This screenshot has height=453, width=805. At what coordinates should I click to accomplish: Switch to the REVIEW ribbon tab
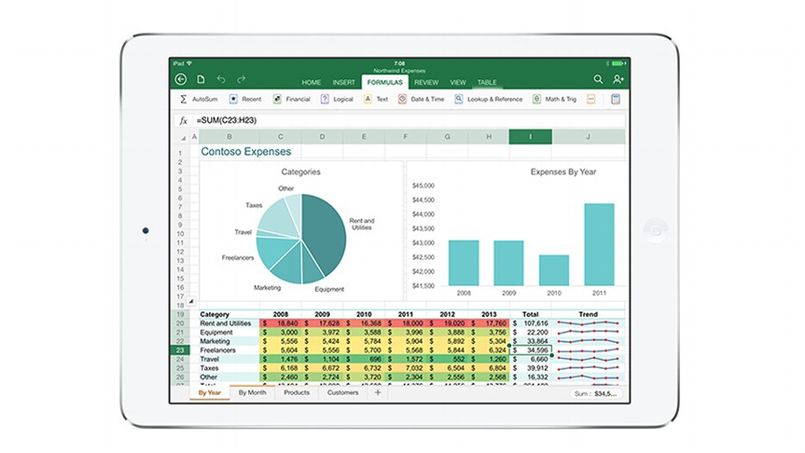click(426, 82)
